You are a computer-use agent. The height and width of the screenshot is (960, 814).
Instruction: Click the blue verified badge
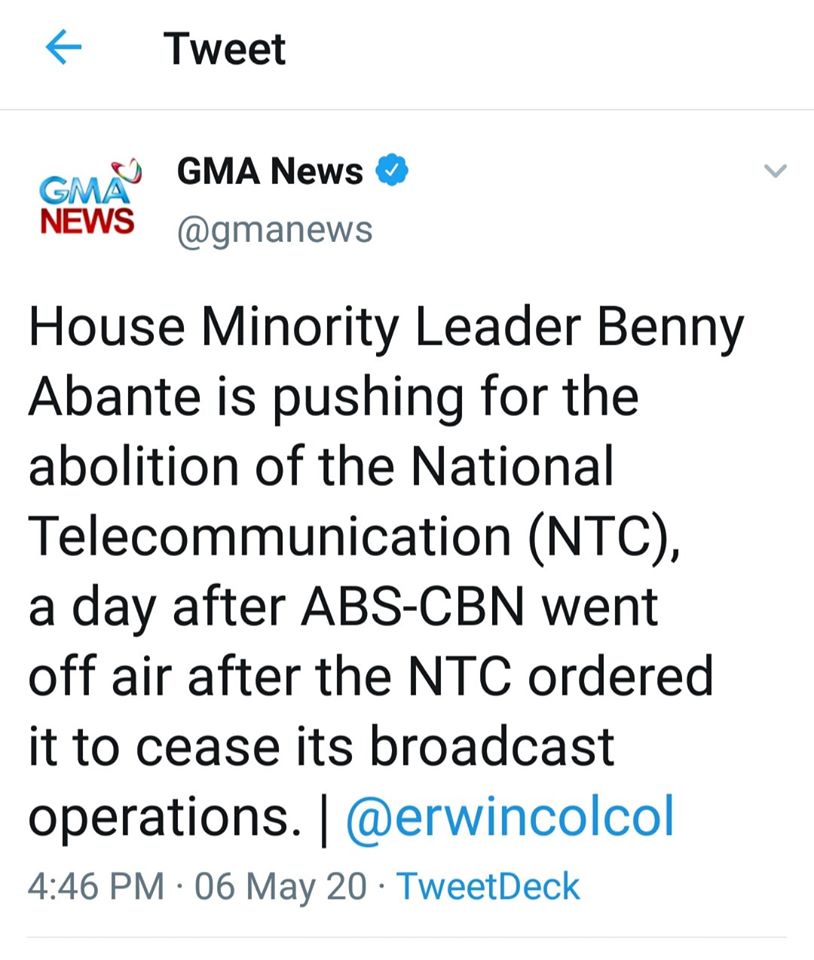(391, 171)
